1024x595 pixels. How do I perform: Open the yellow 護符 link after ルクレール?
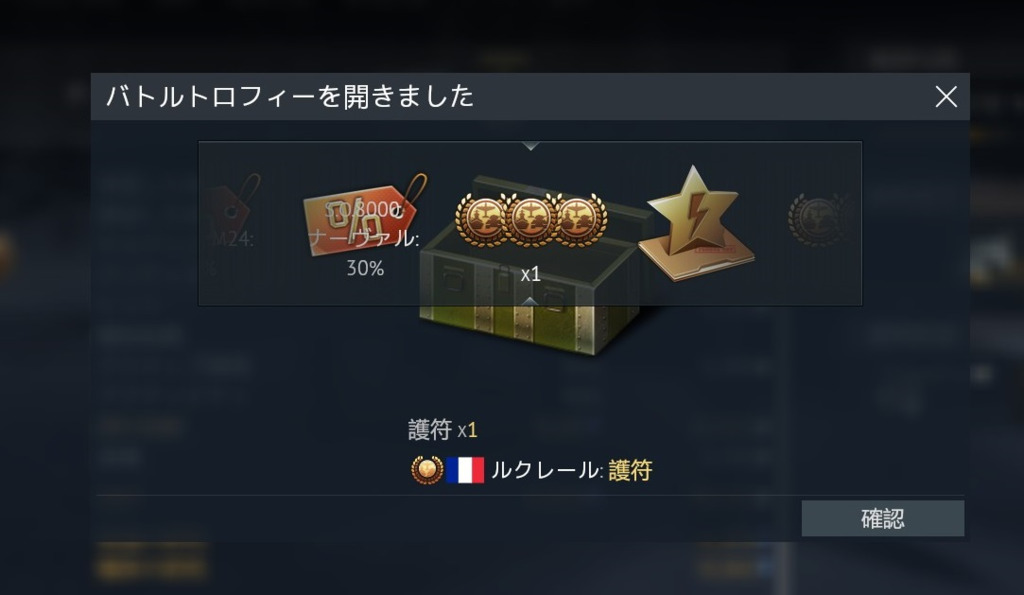630,470
